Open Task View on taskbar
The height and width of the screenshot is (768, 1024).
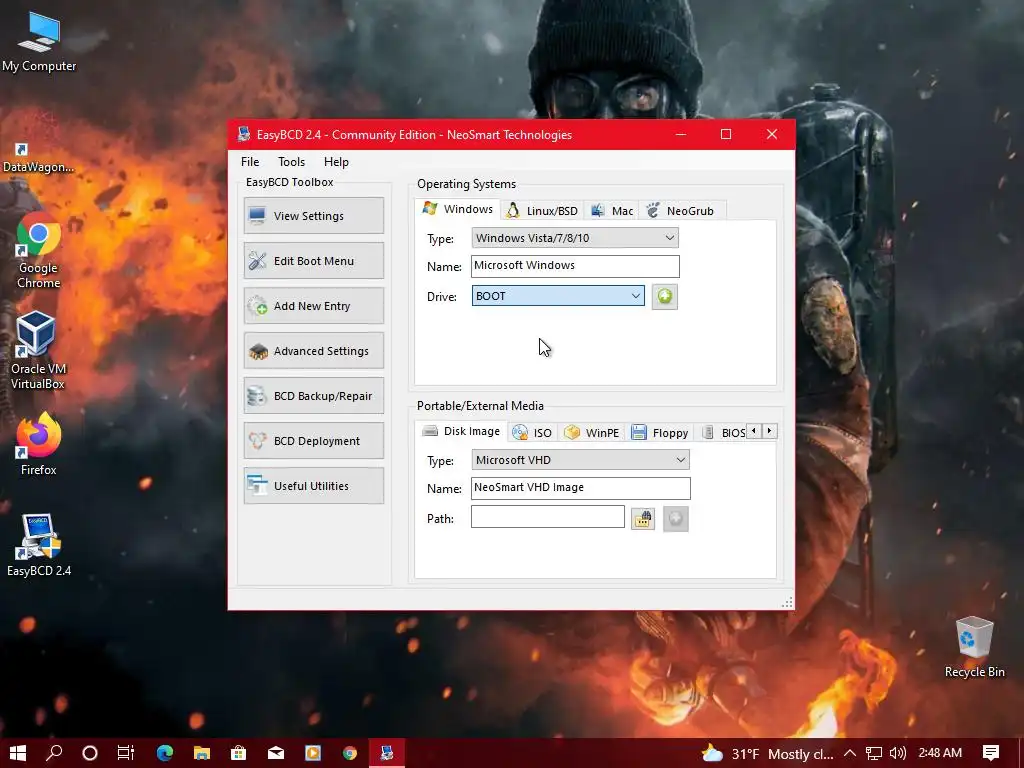click(126, 753)
